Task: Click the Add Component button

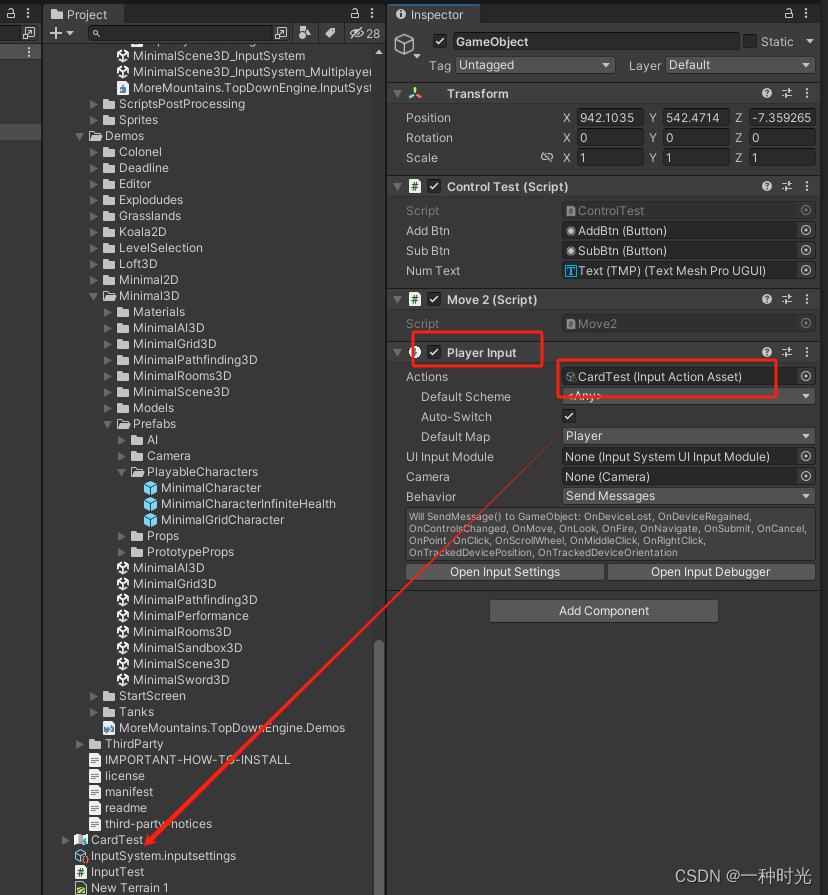Action: [x=603, y=610]
